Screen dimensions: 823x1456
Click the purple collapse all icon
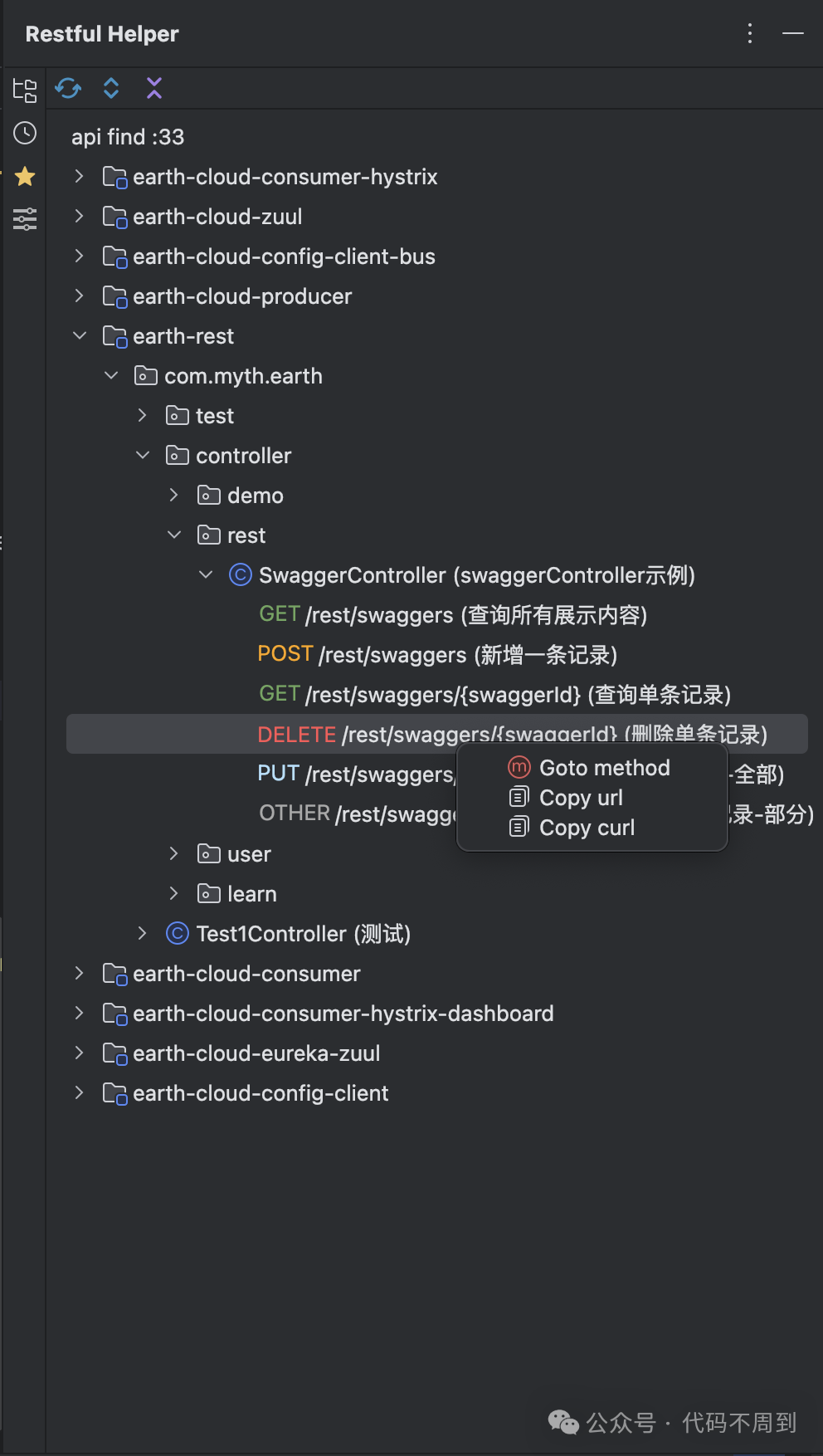click(154, 88)
